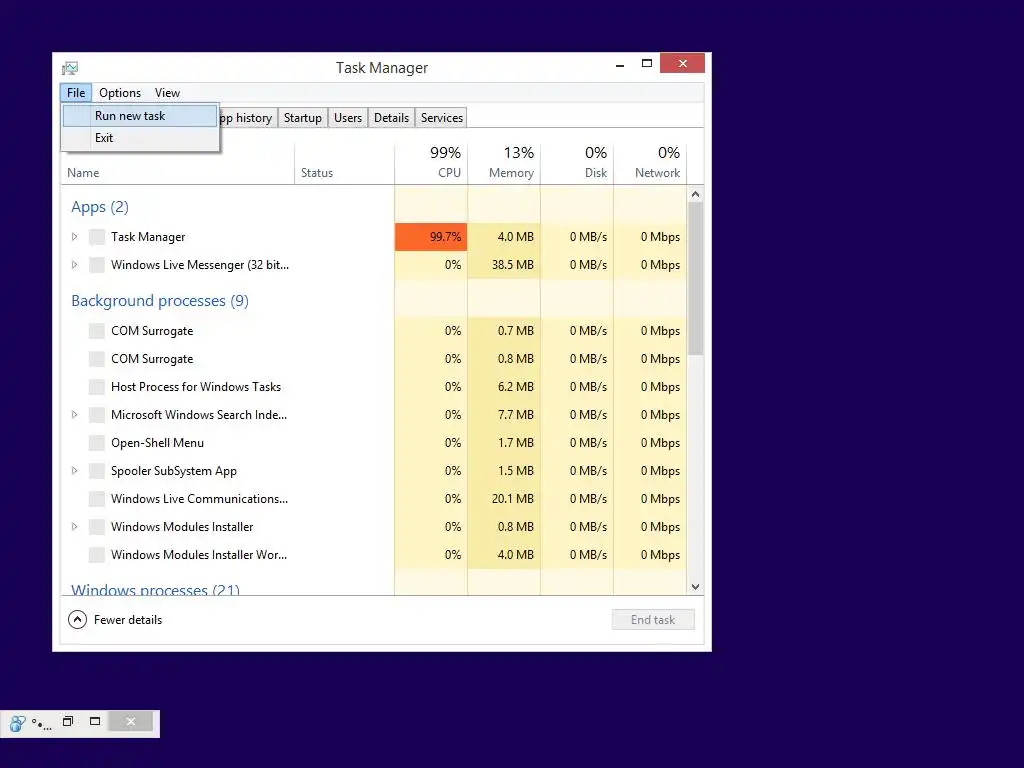
Task: Select the Windows processes (21) heading
Action: pyautogui.click(x=155, y=590)
